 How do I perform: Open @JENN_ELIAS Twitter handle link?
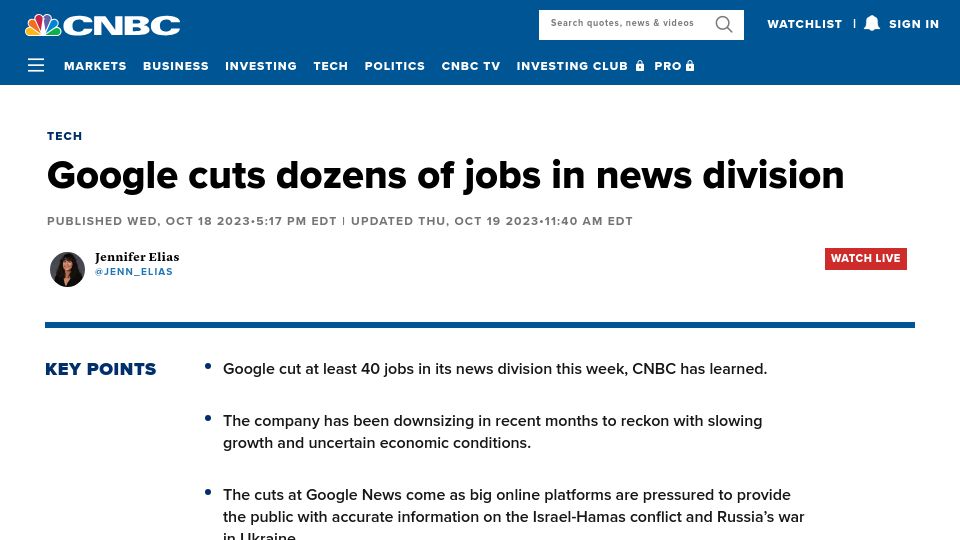(133, 272)
